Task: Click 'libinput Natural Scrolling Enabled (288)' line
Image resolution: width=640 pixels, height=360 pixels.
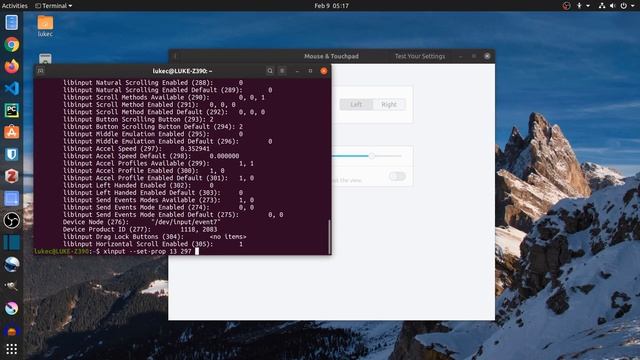Action: pyautogui.click(x=153, y=82)
